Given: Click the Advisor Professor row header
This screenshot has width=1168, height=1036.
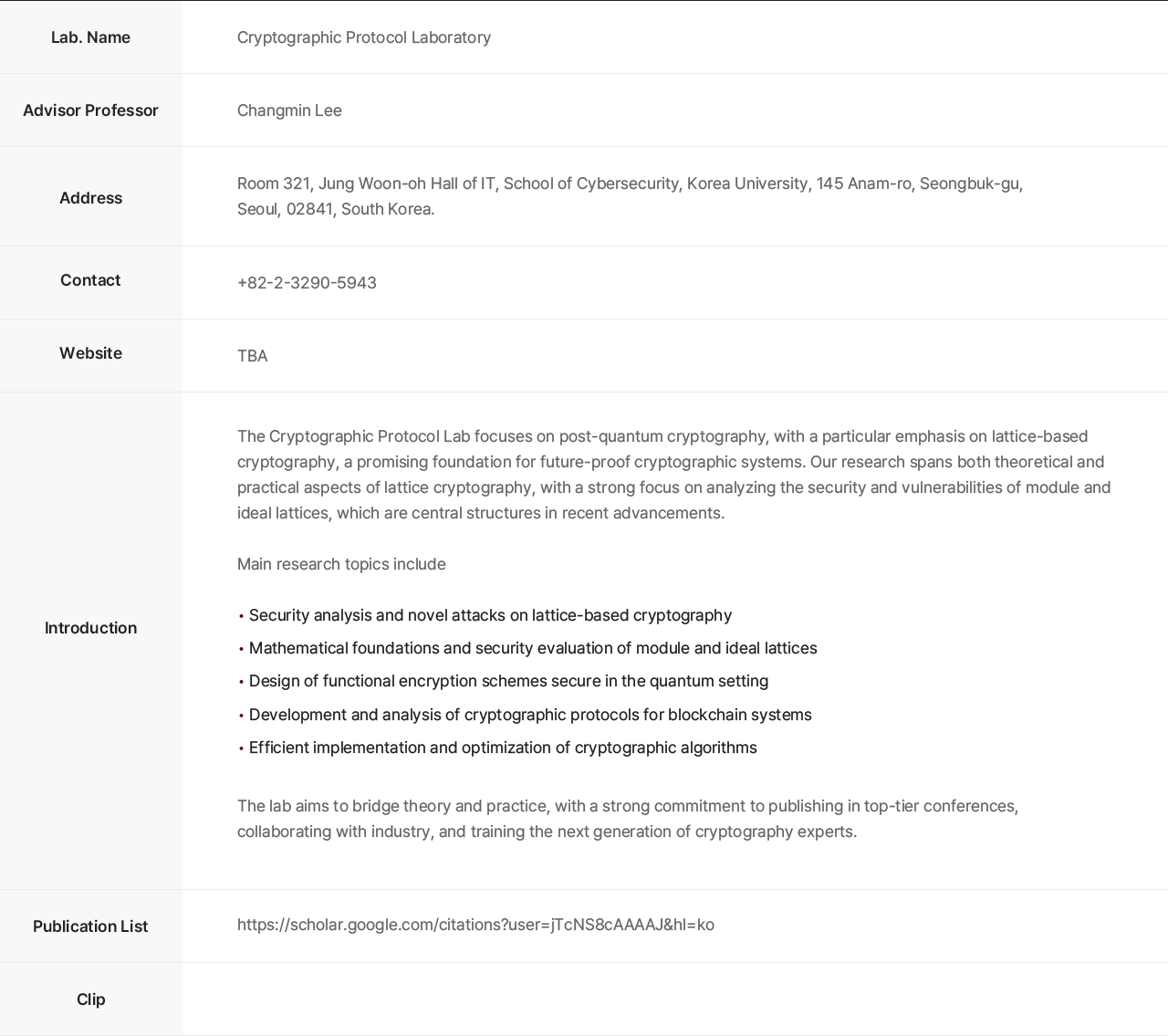Looking at the screenshot, I should 90,110.
